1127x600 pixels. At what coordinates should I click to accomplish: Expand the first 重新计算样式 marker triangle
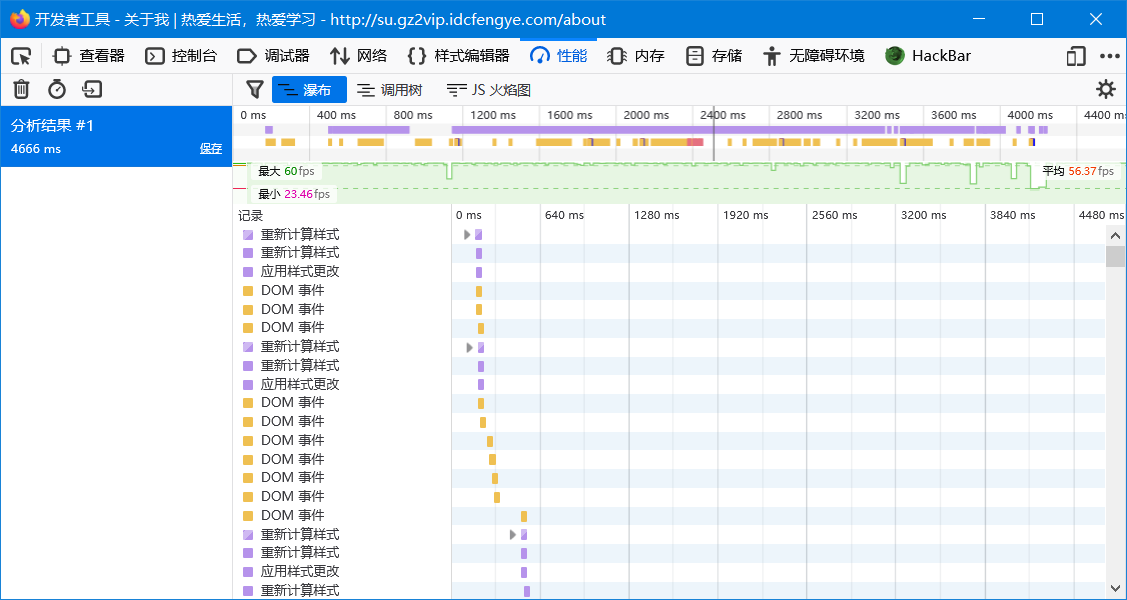tap(467, 235)
